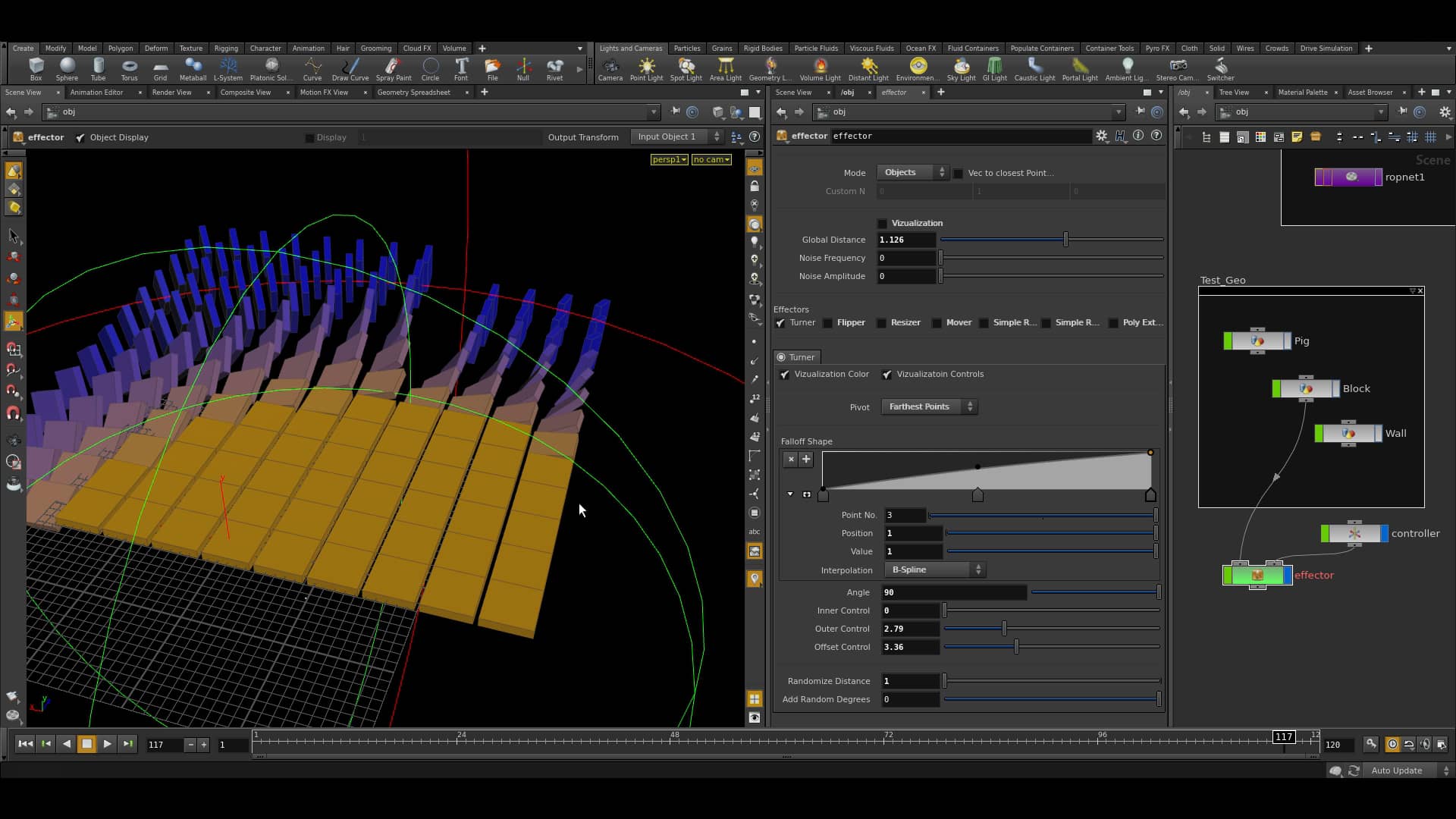Viewport: 1456px width, 819px height.
Task: Click the play button in the playbar
Action: 107,744
